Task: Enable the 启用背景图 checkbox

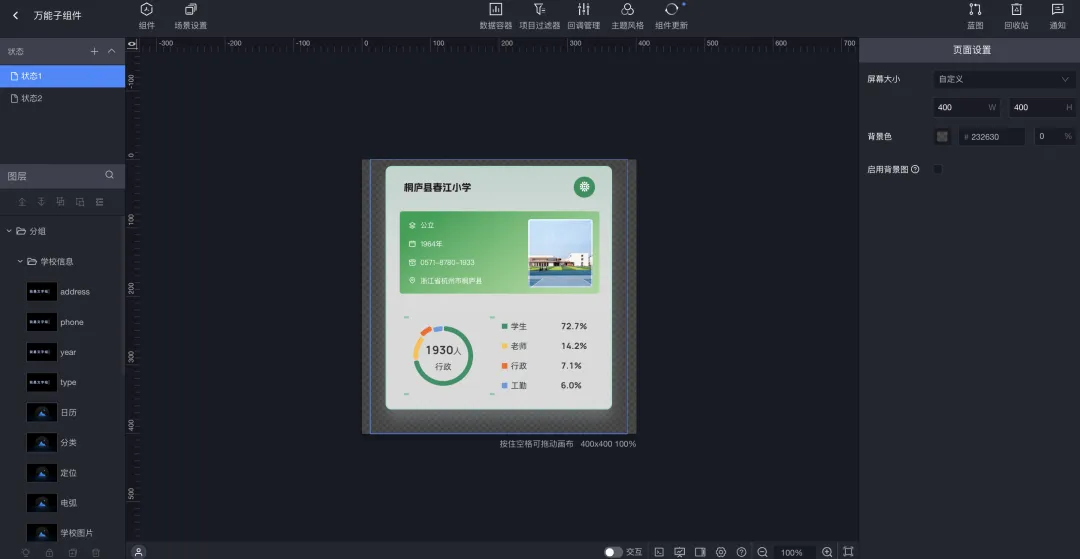Action: tap(937, 169)
